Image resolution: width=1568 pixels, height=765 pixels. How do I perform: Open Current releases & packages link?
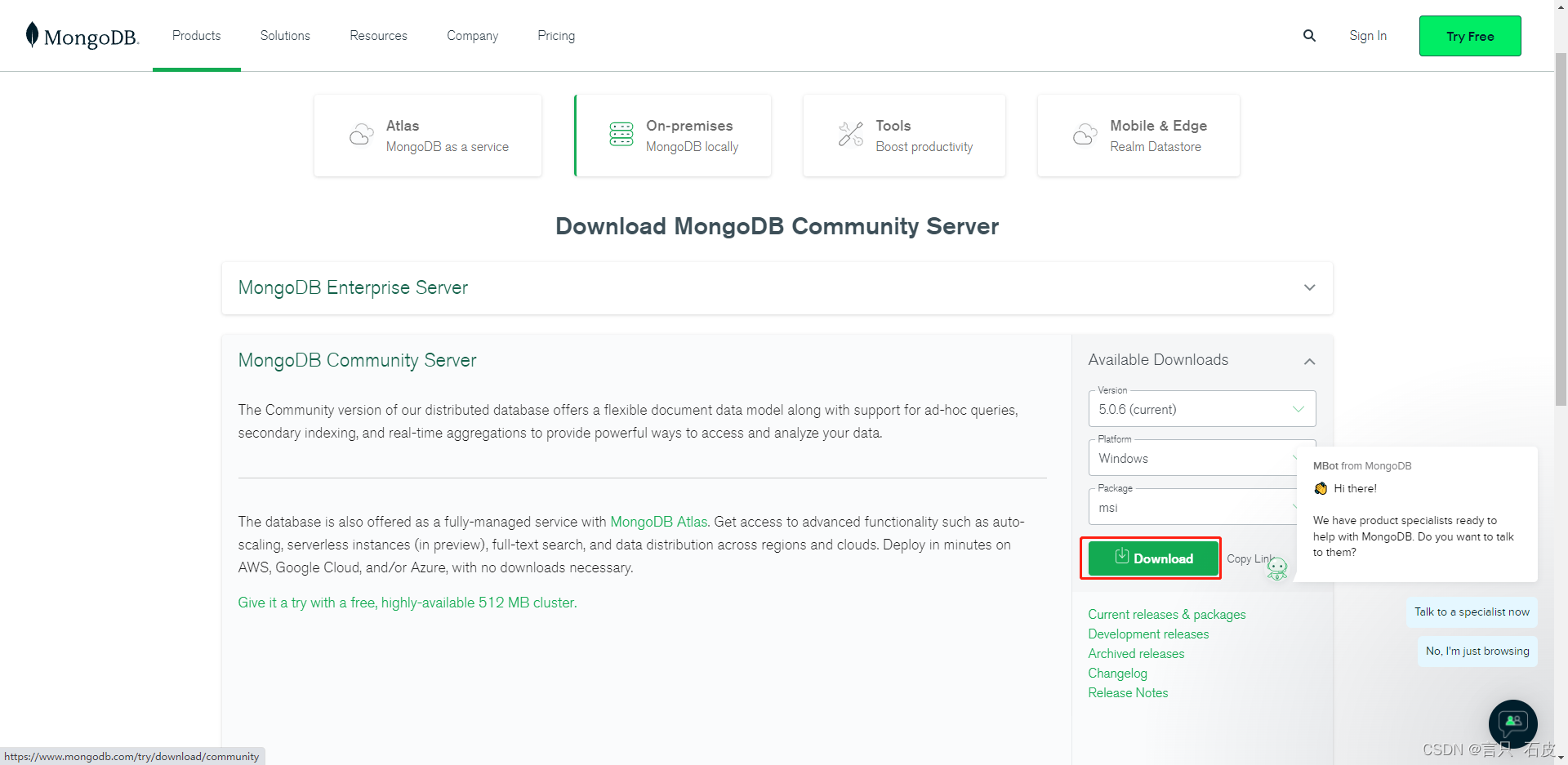click(x=1166, y=615)
